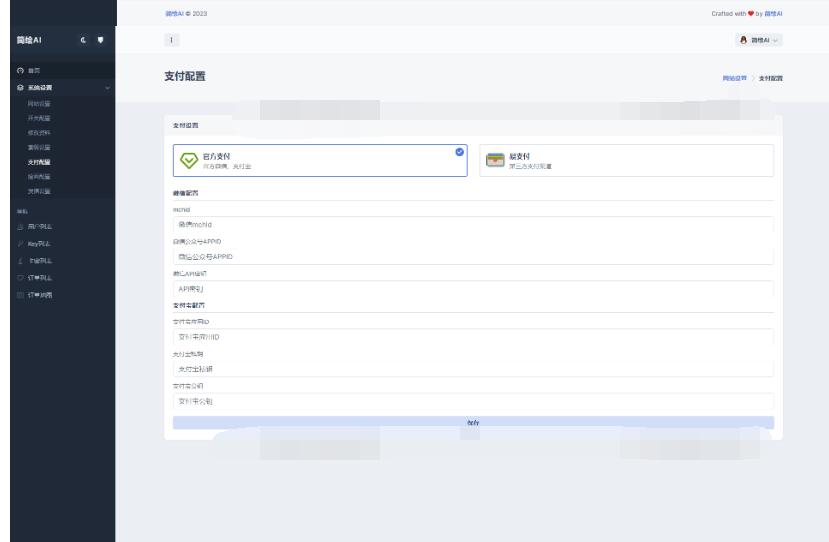Toggle dark mode moon icon in sidebar
Image resolution: width=829 pixels, height=542 pixels.
(x=85, y=40)
